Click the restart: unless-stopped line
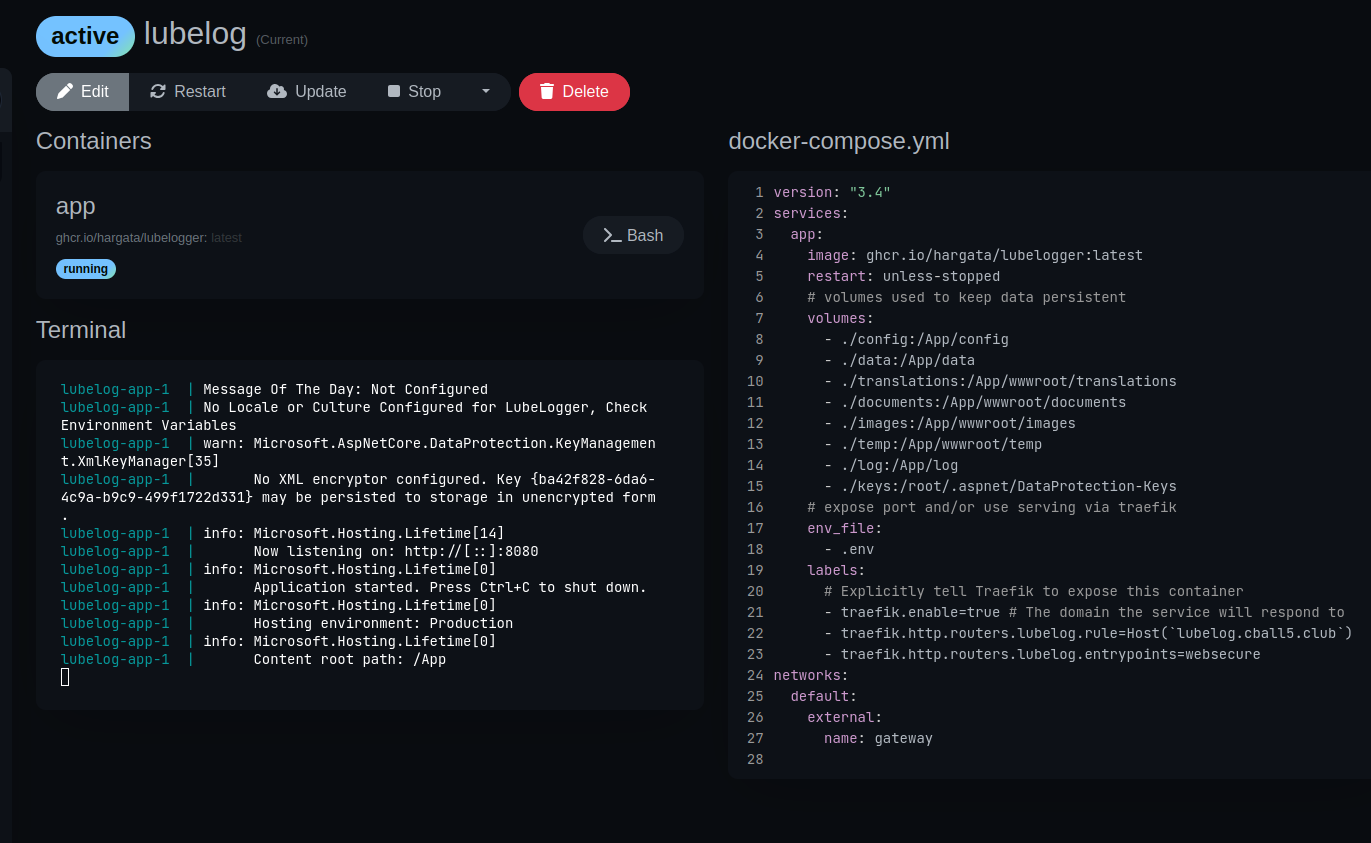The image size is (1371, 843). [904, 276]
